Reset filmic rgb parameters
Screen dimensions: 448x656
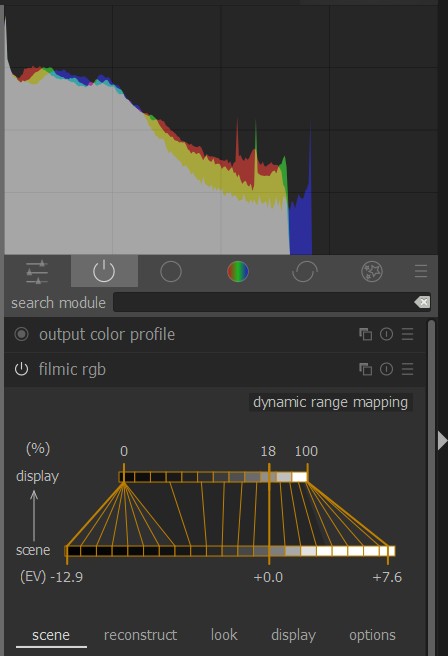point(387,369)
